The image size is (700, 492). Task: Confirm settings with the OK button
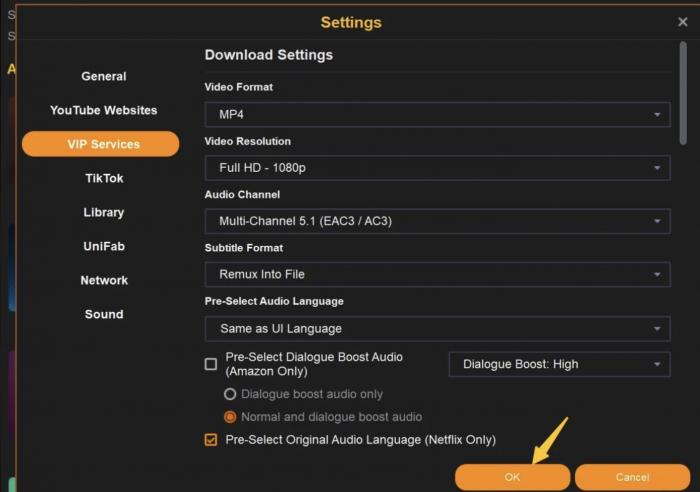(512, 477)
